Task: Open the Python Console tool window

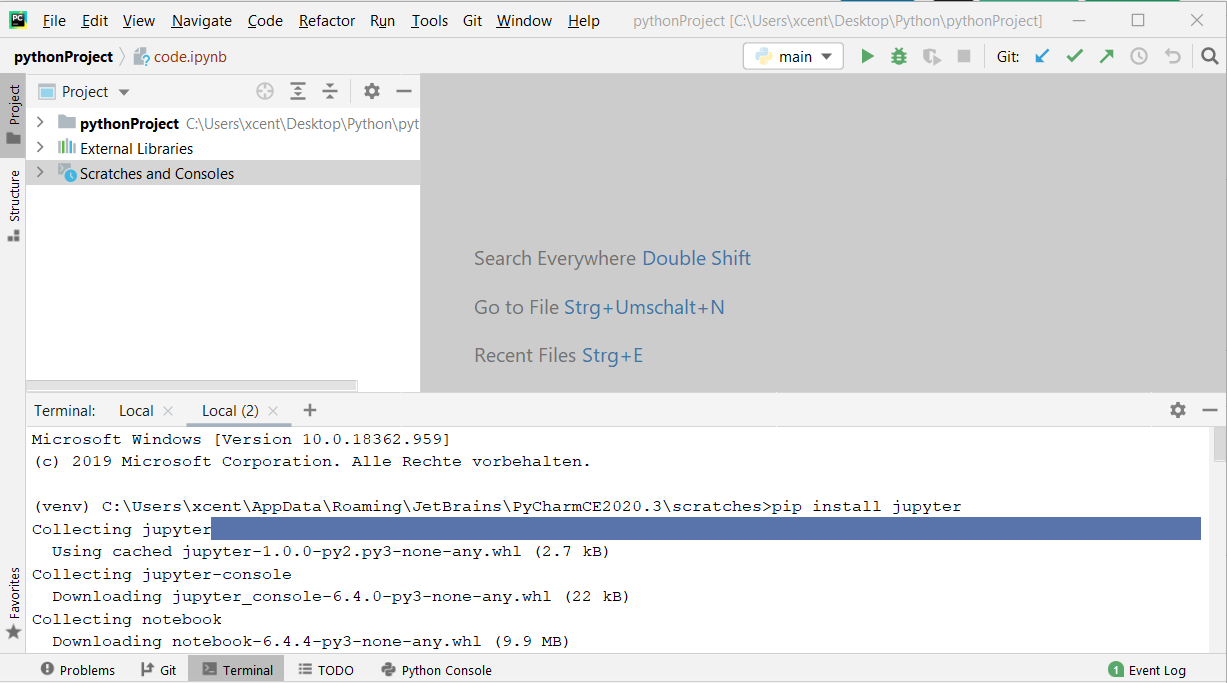Action: (437, 670)
